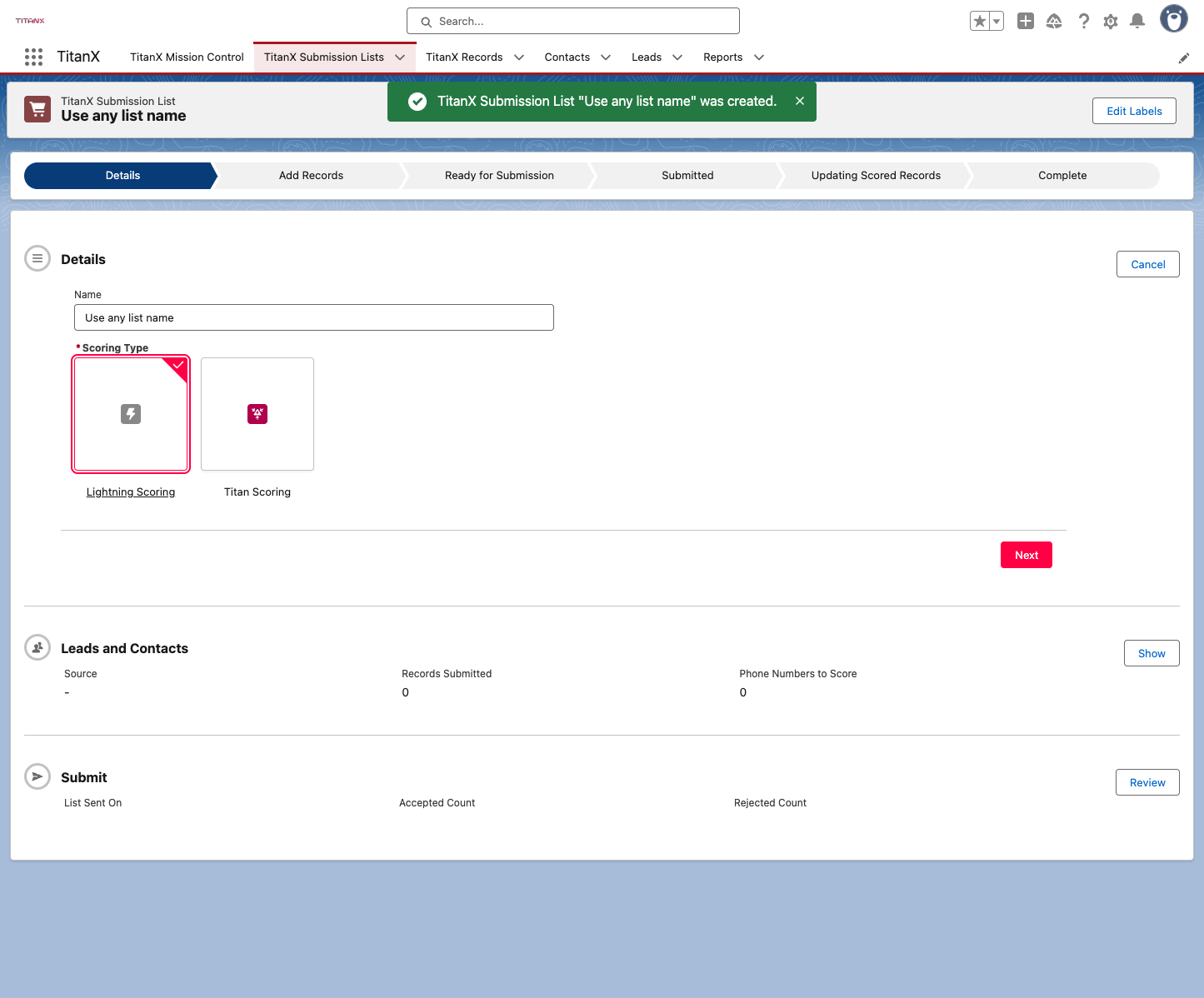Click the Lightning Scoring link label
Screen dimensions: 1204x998
(x=131, y=492)
